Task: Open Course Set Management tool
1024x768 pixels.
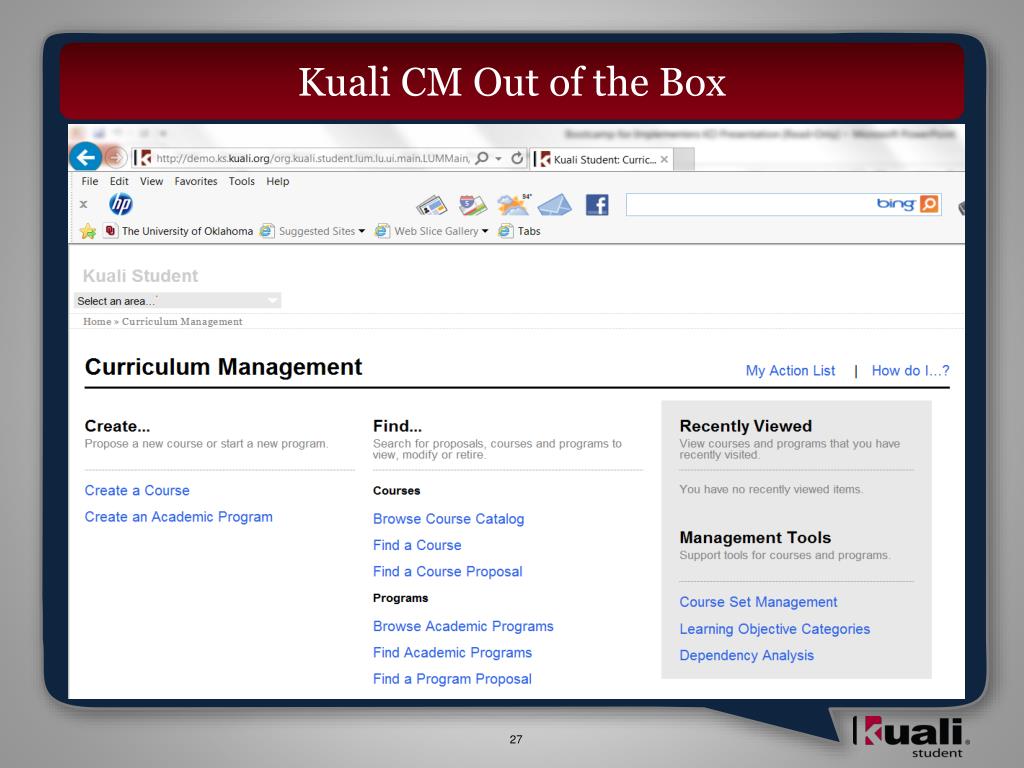Action: (758, 602)
